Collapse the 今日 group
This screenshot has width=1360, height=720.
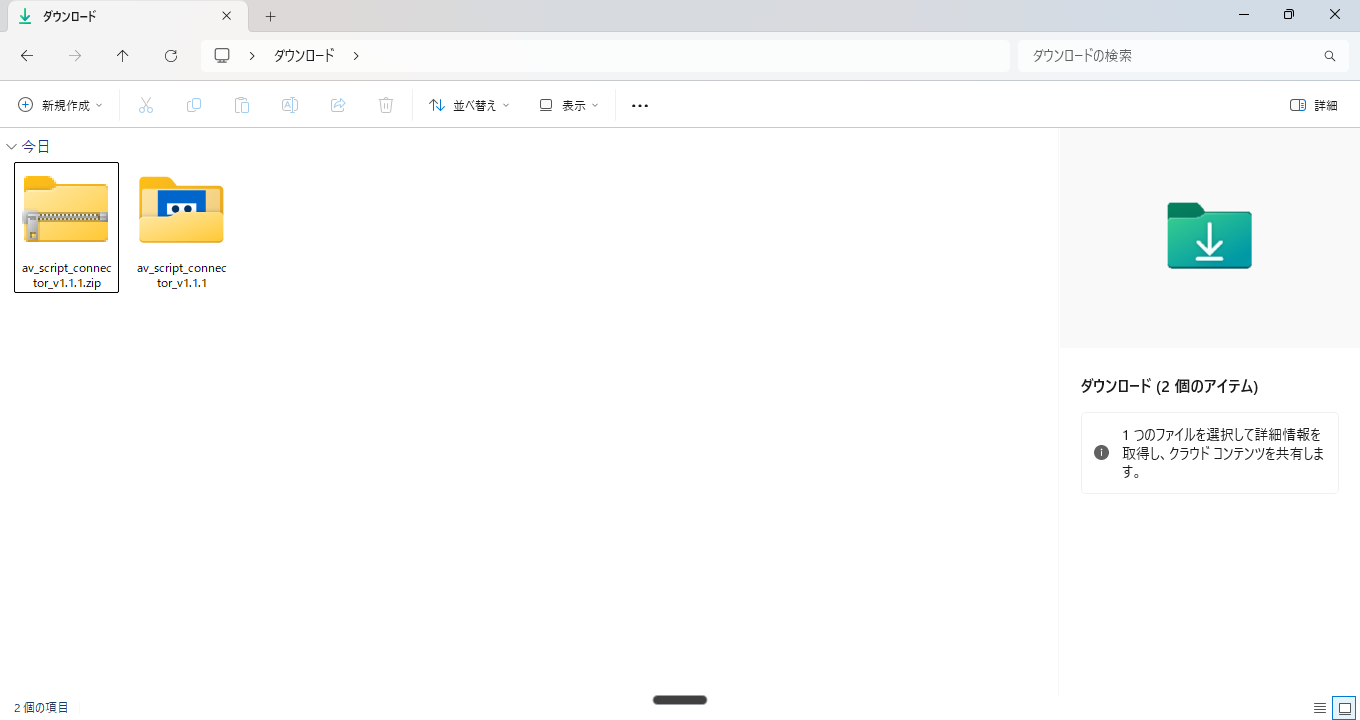[x=12, y=147]
